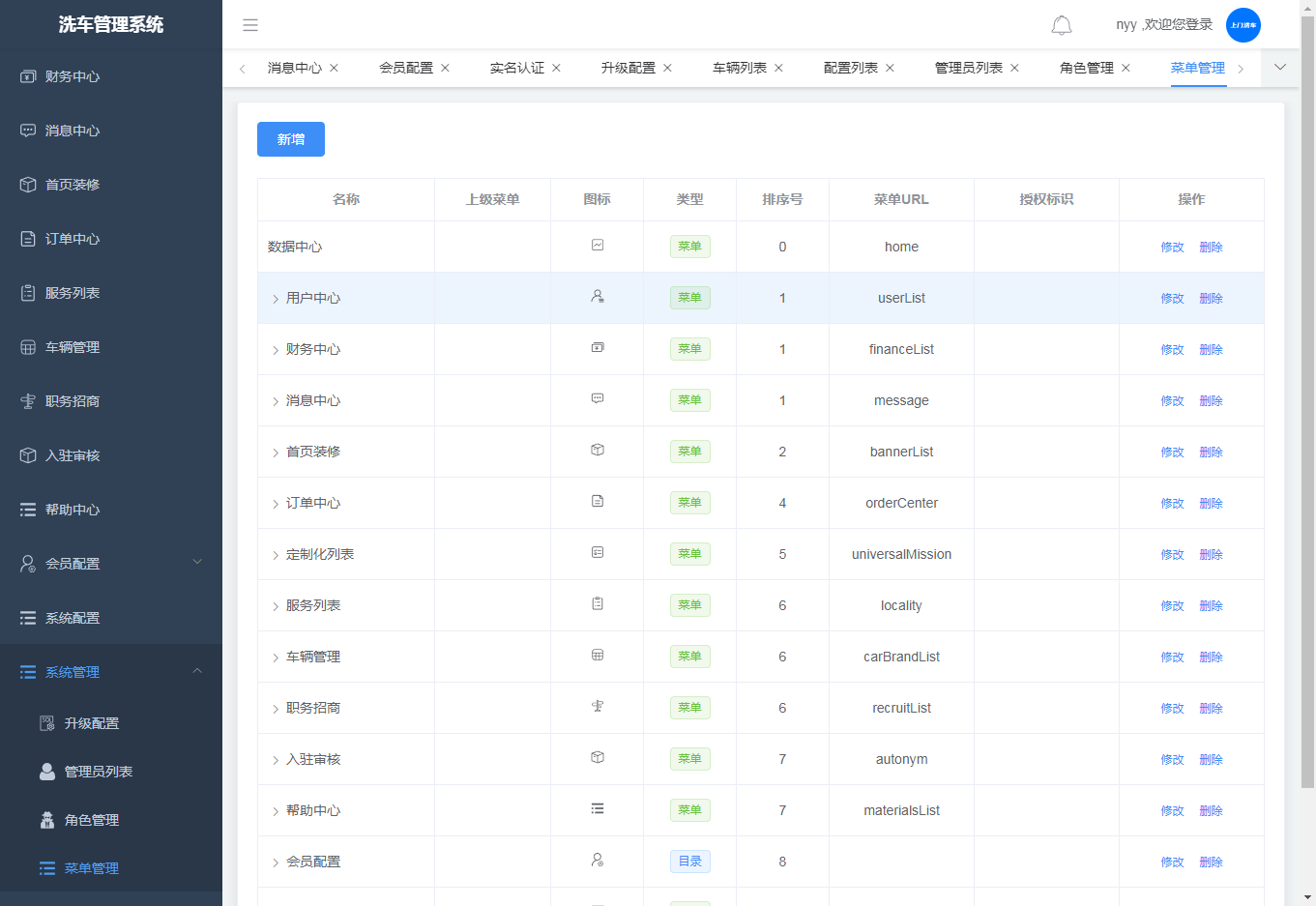Close the 角色管理 tab
The height and width of the screenshot is (906, 1316).
1126,68
